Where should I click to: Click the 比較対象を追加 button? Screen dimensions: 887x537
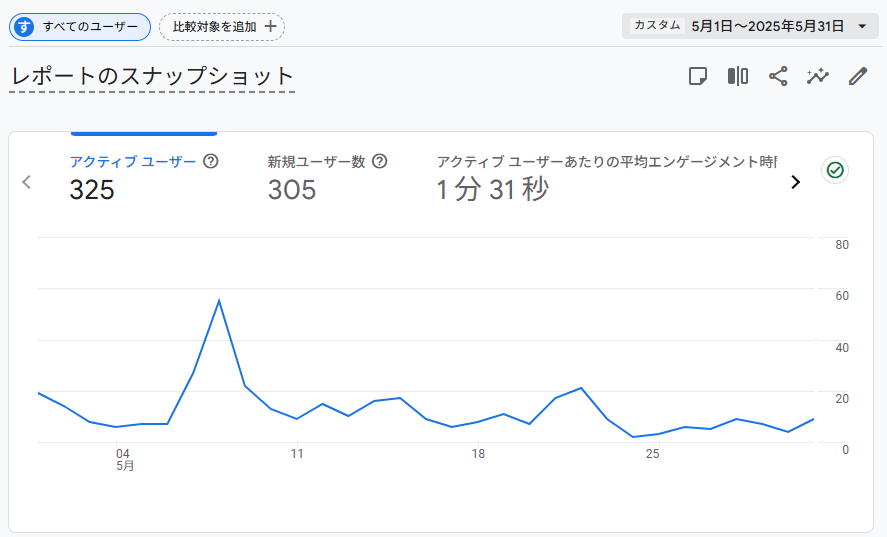pos(222,27)
